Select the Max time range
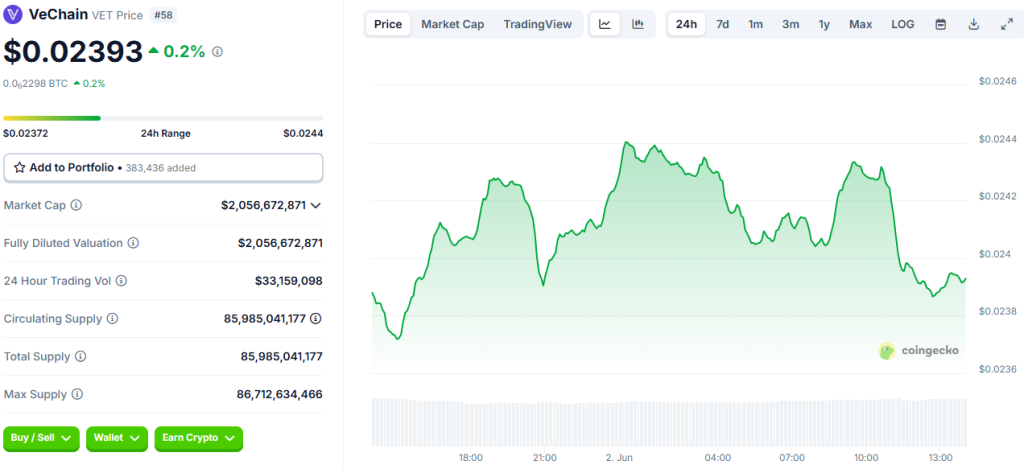The width and height of the screenshot is (1024, 469). pos(861,24)
